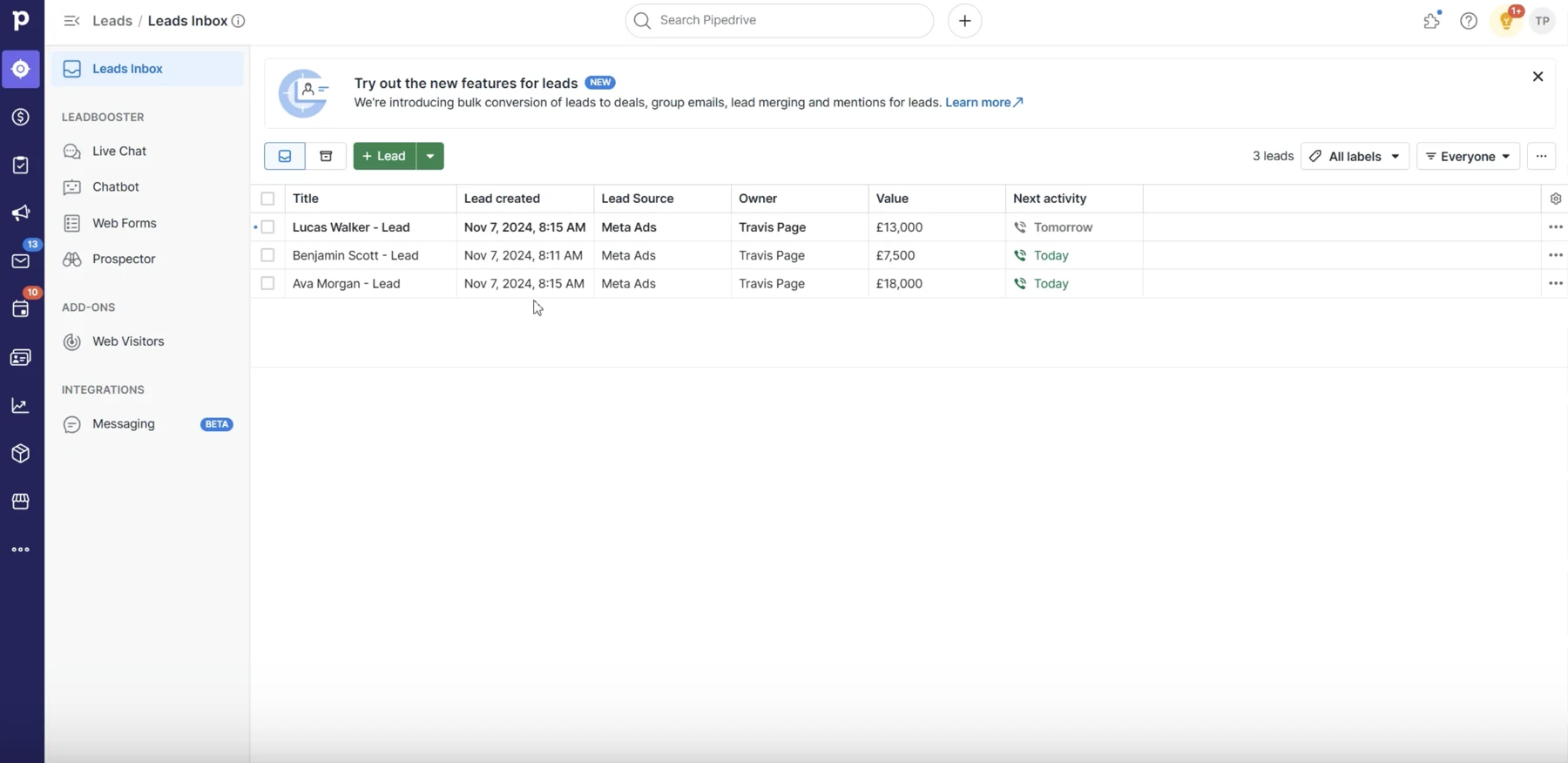Select the Ava Morgan lead checkbox
This screenshot has height=763, width=1568.
click(x=268, y=284)
